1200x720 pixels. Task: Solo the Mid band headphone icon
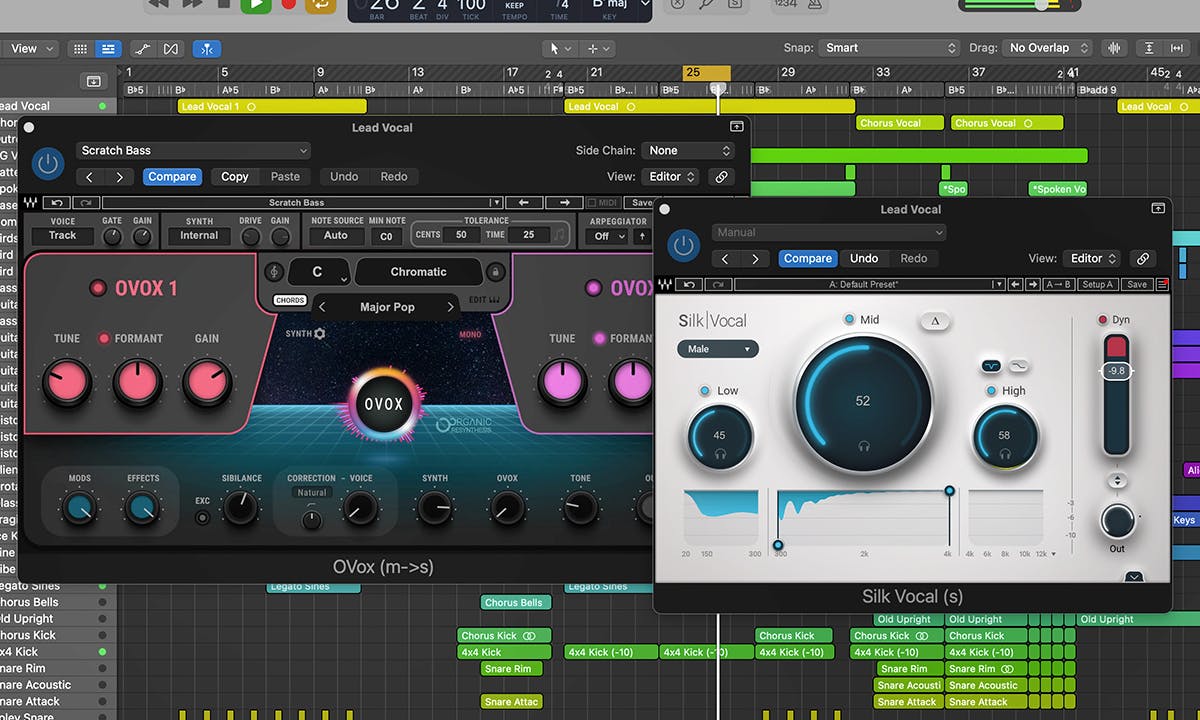863,446
